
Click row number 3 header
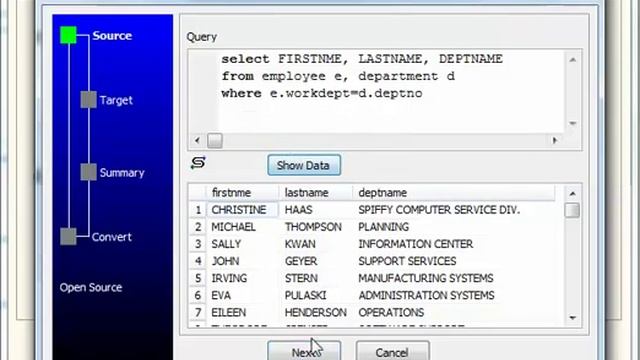198,244
